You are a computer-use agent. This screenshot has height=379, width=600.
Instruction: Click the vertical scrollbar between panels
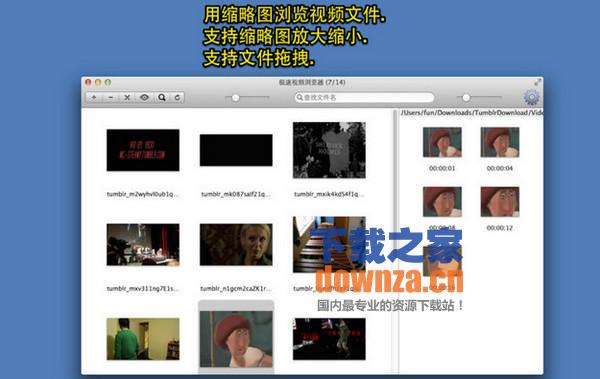(394, 241)
